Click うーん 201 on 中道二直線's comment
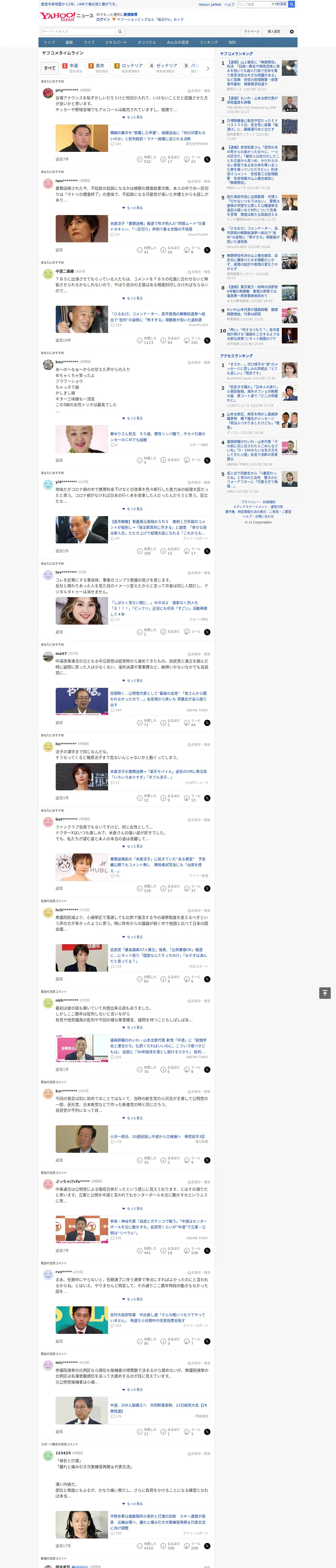The image size is (336, 1568). pos(192,341)
